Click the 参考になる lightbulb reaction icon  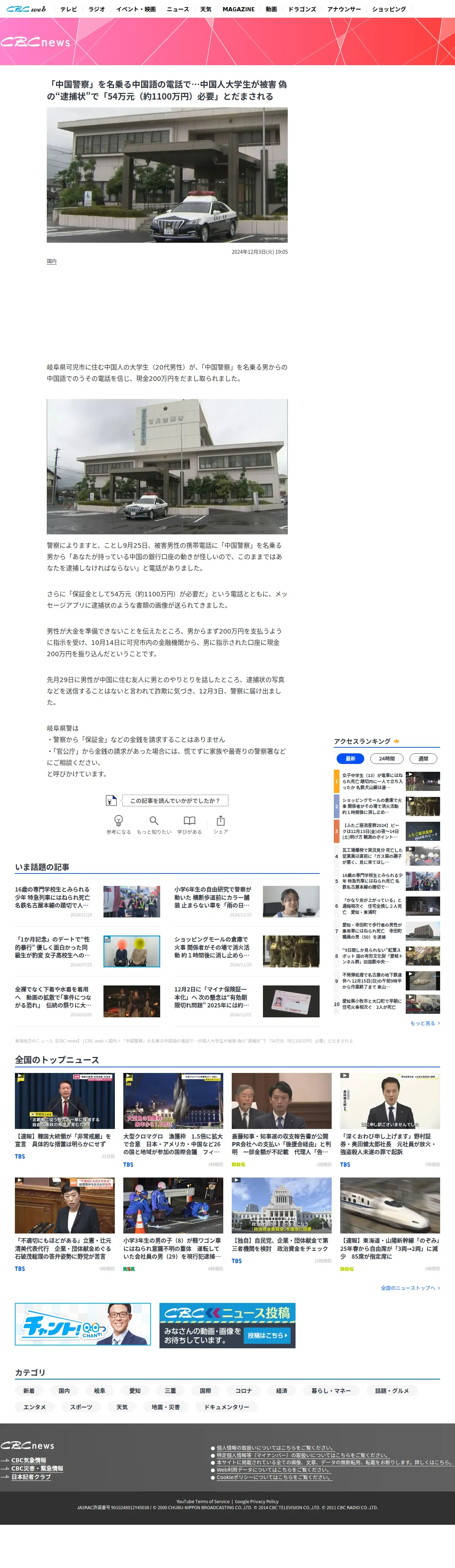coord(119,821)
